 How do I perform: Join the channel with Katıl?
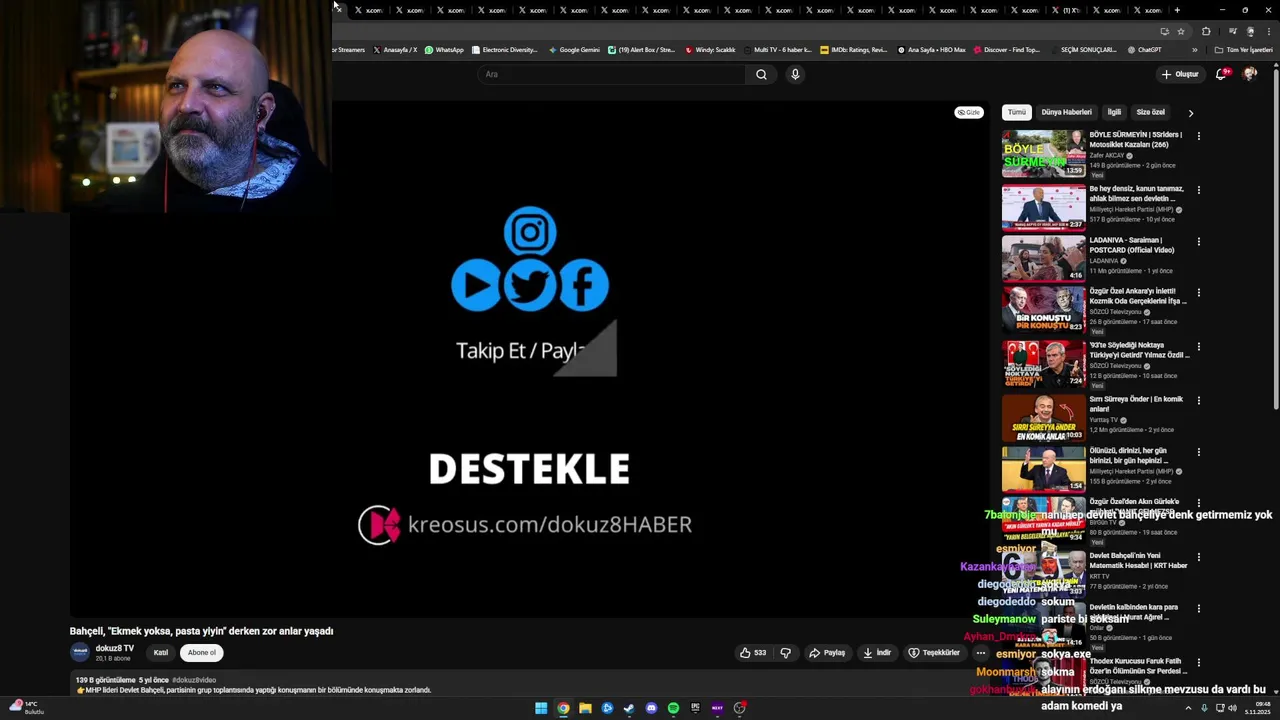coord(160,653)
